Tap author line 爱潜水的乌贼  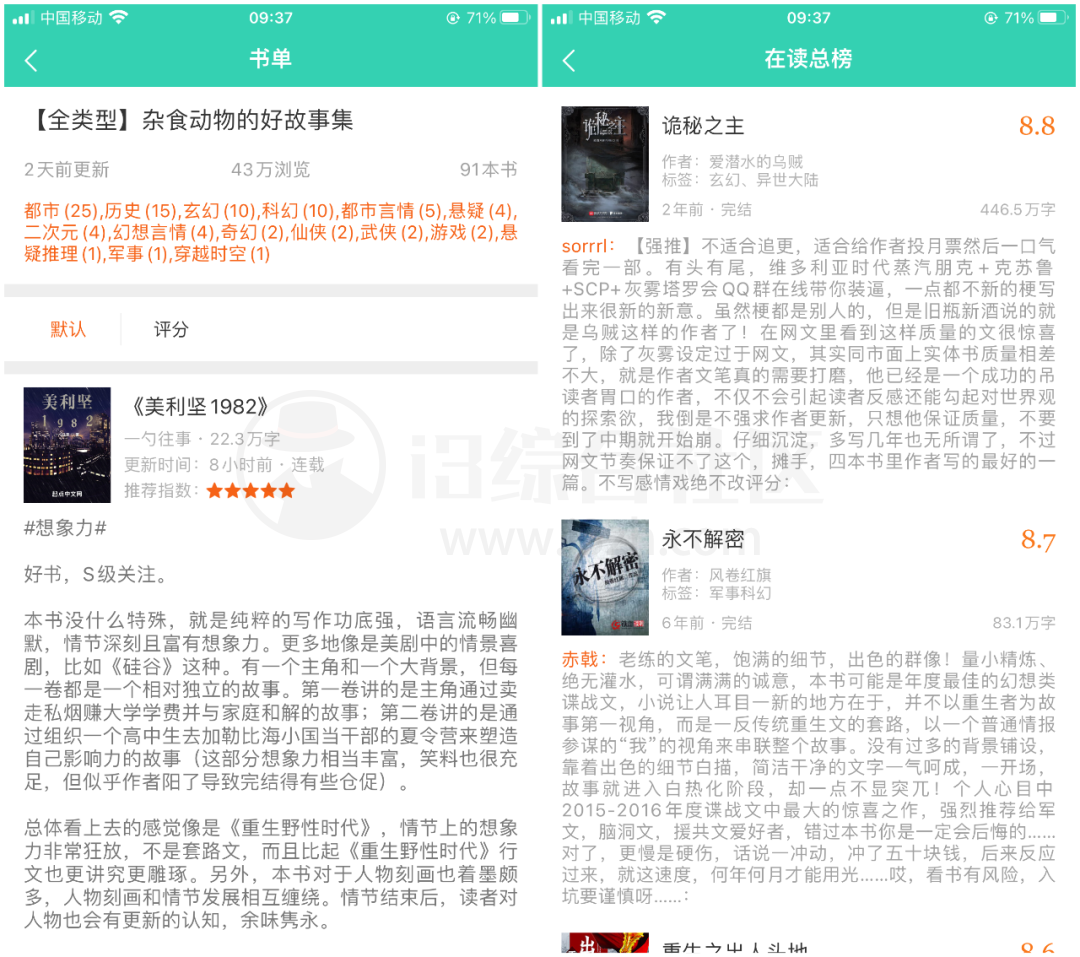click(x=732, y=161)
